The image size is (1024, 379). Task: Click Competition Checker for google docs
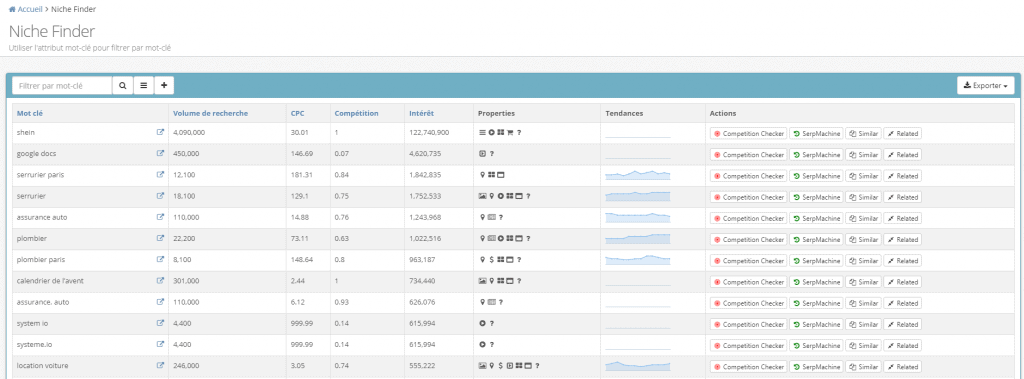click(x=748, y=155)
